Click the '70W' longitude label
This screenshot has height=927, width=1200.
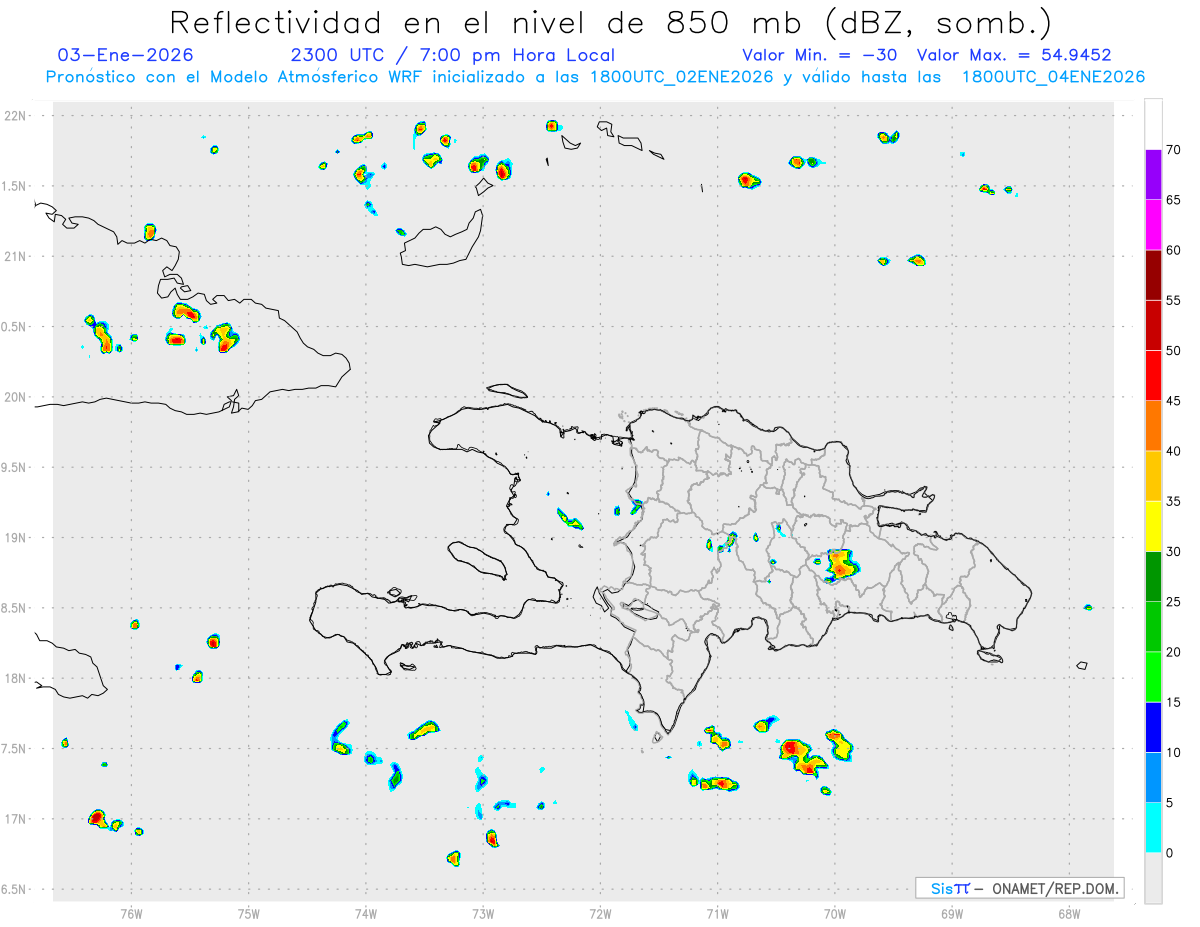pyautogui.click(x=835, y=914)
